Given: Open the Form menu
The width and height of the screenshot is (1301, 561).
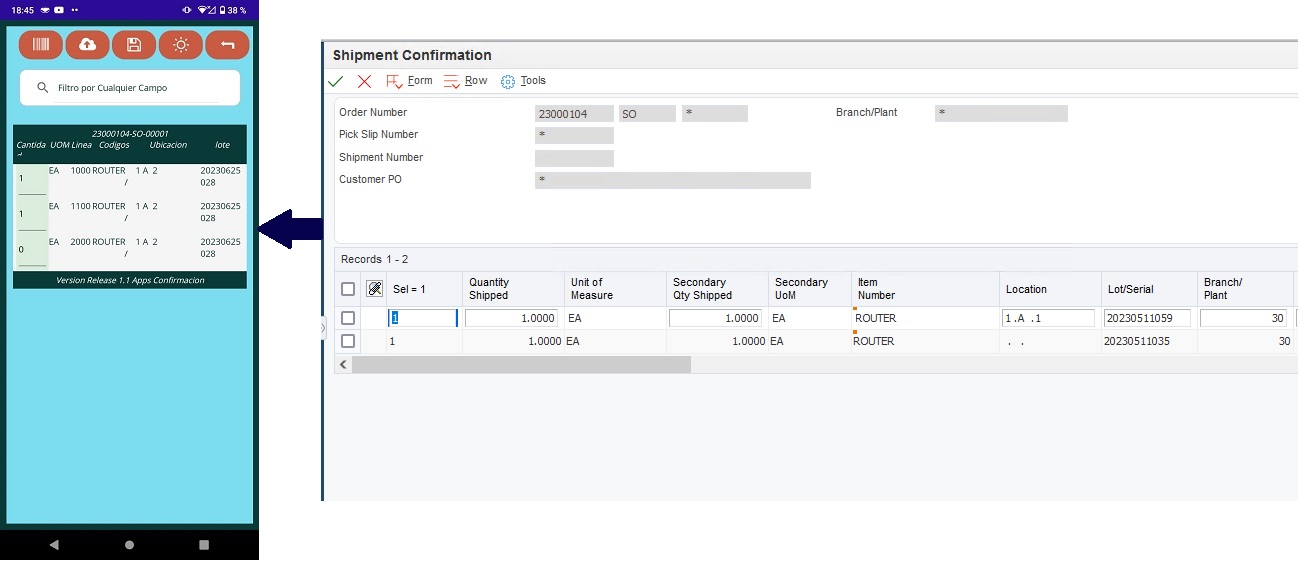Looking at the screenshot, I should tap(409, 81).
